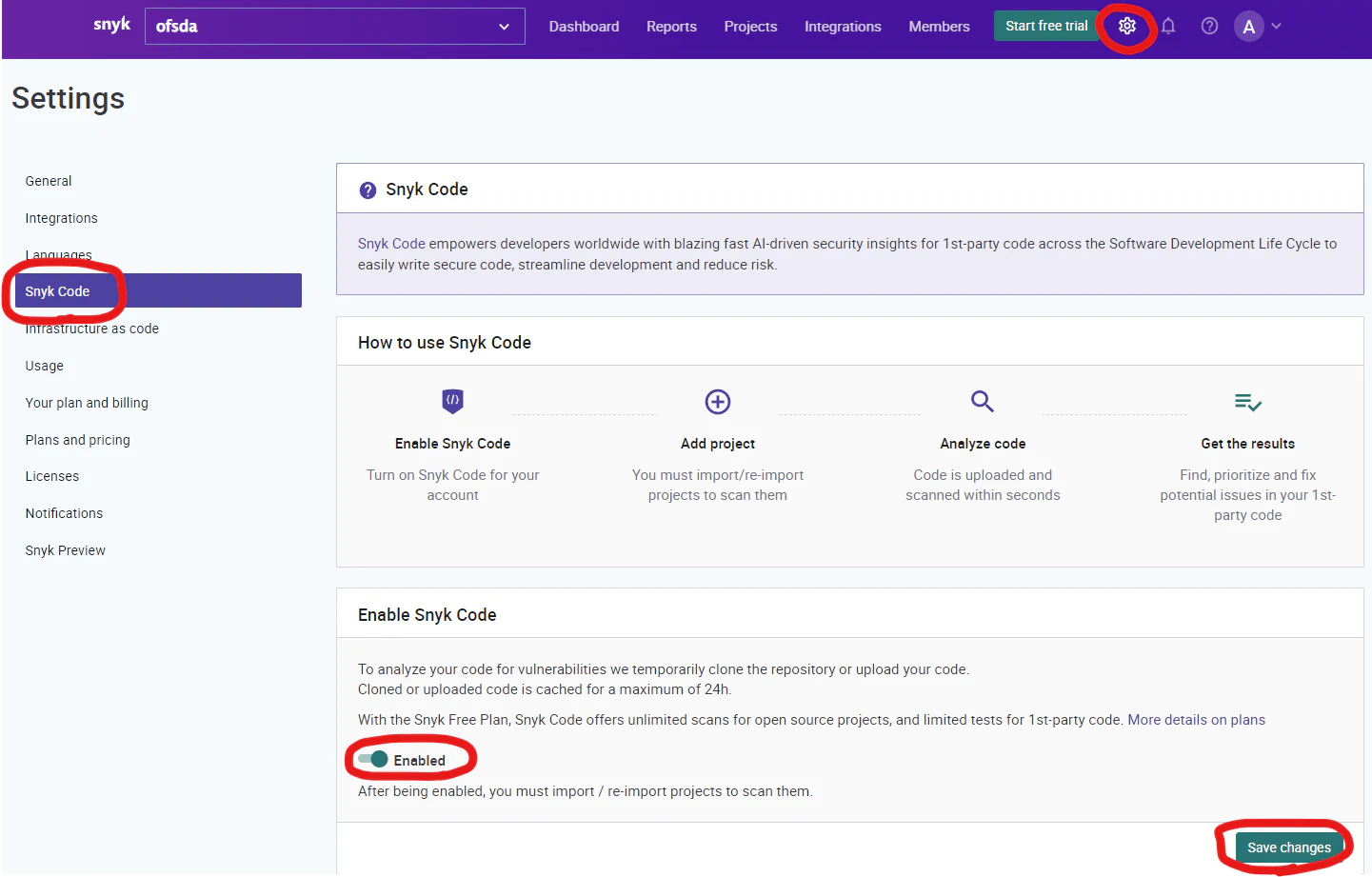
Task: Click the Analyze code magnifier icon
Action: click(x=982, y=402)
